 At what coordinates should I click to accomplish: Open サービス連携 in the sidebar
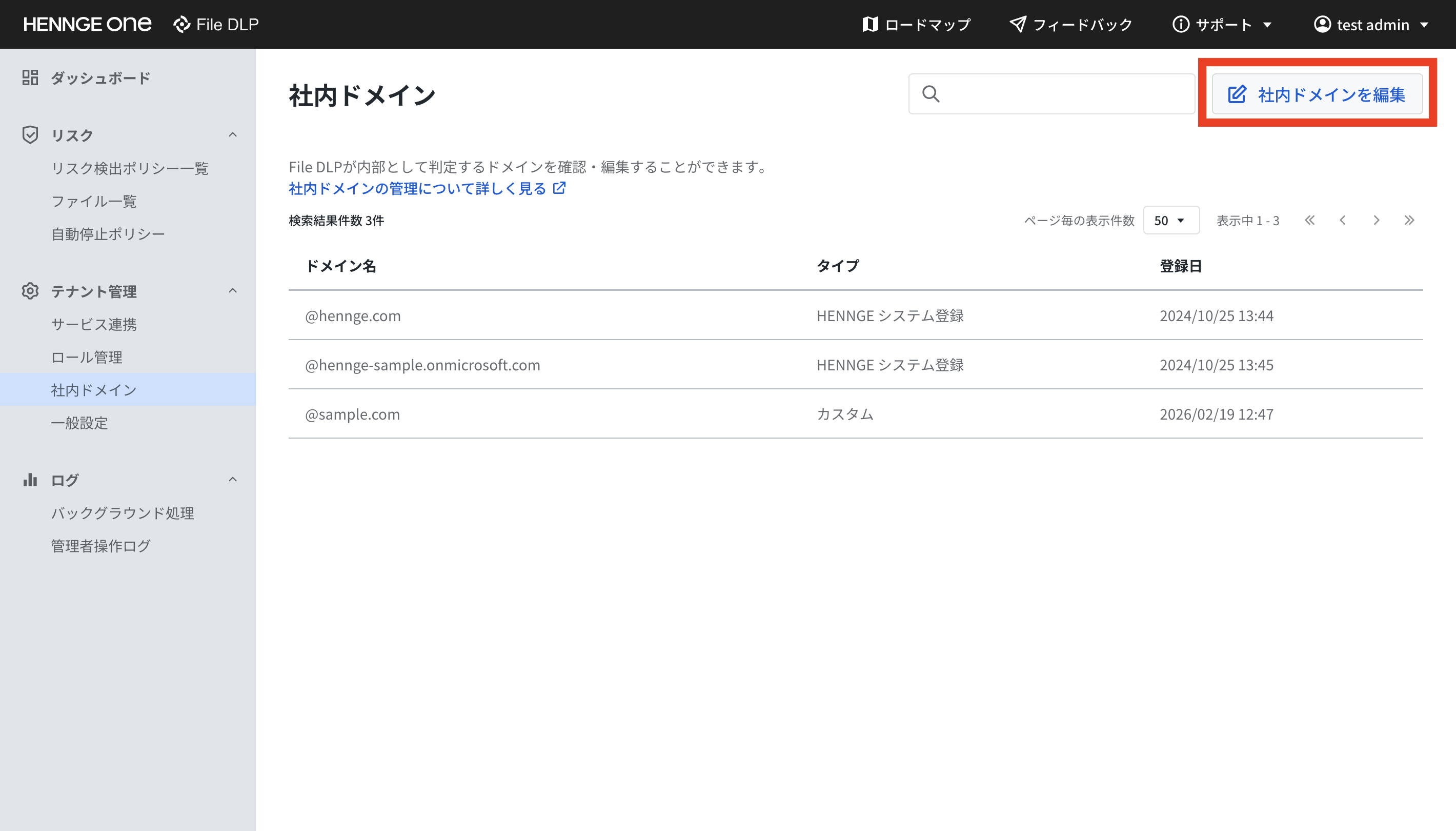[x=93, y=324]
